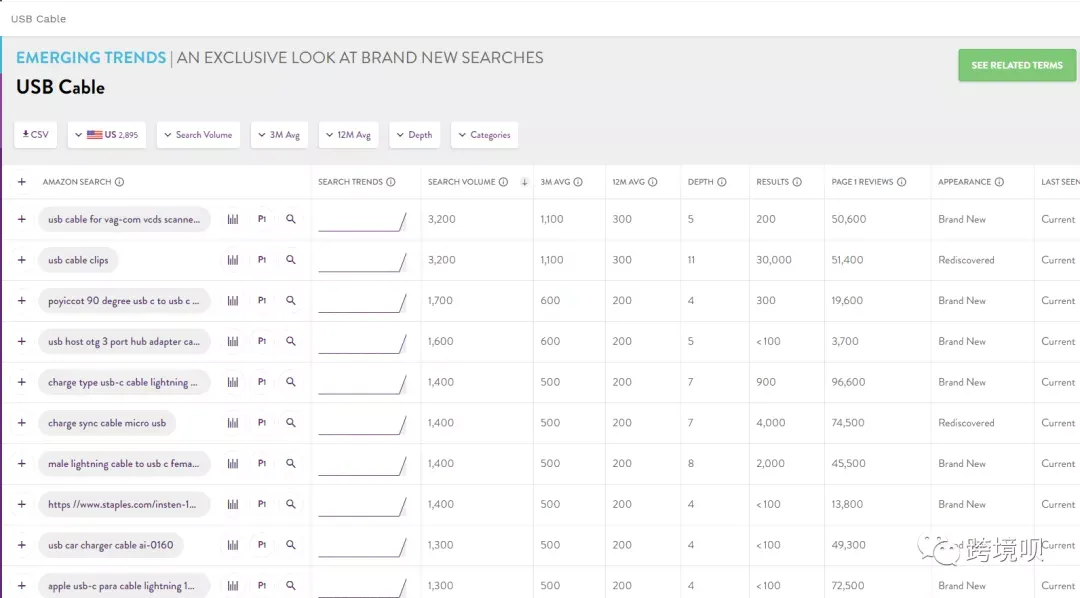Open the US 2,895 country dropdown
Image resolution: width=1080 pixels, height=598 pixels.
pyautogui.click(x=107, y=135)
